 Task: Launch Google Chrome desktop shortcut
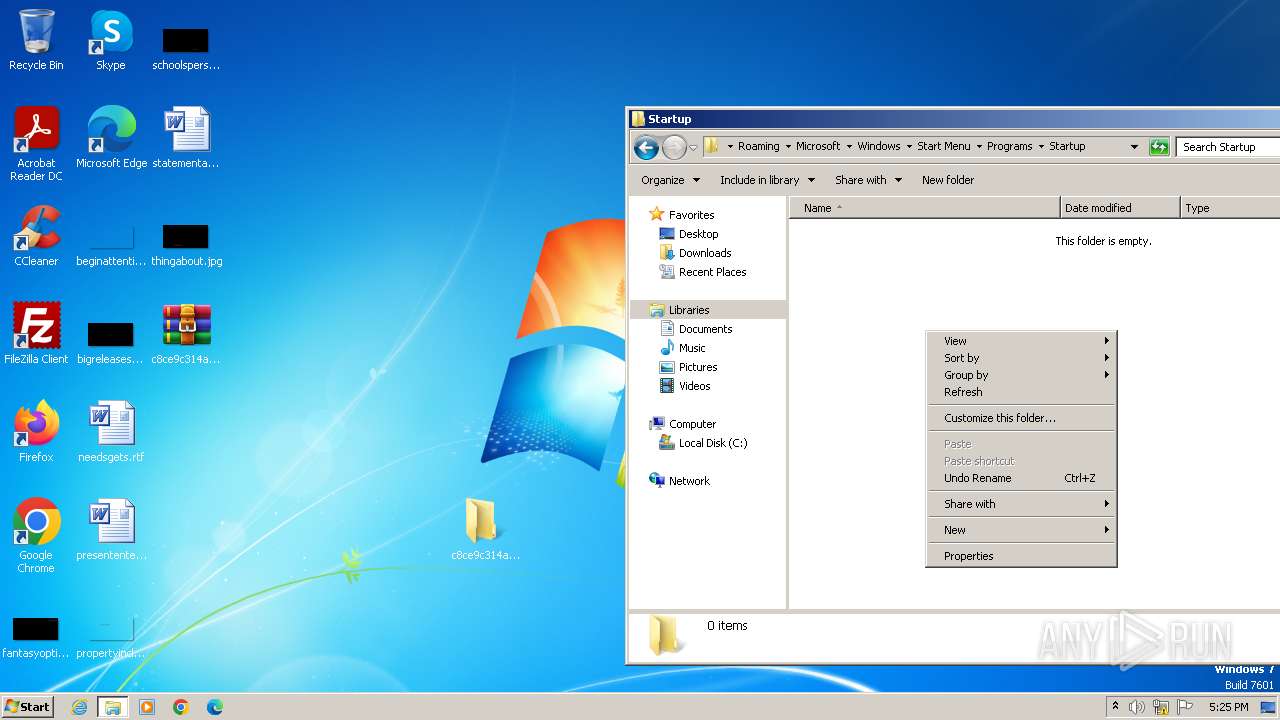[x=36, y=536]
